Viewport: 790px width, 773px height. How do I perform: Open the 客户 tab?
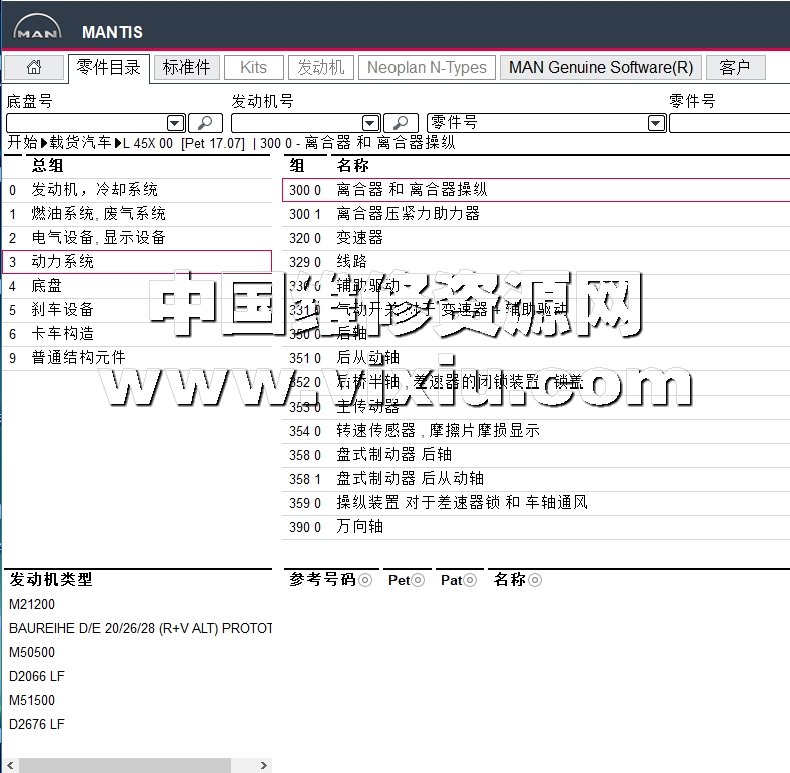click(x=735, y=68)
